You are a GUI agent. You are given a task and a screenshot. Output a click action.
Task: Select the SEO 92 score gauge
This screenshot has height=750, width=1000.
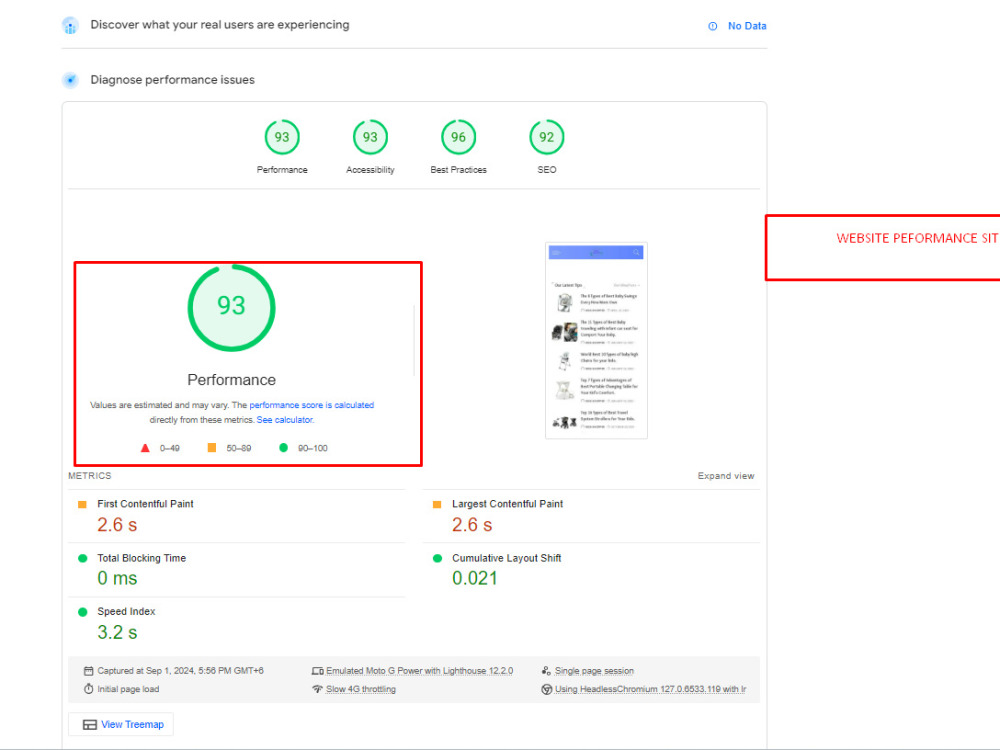click(x=547, y=137)
